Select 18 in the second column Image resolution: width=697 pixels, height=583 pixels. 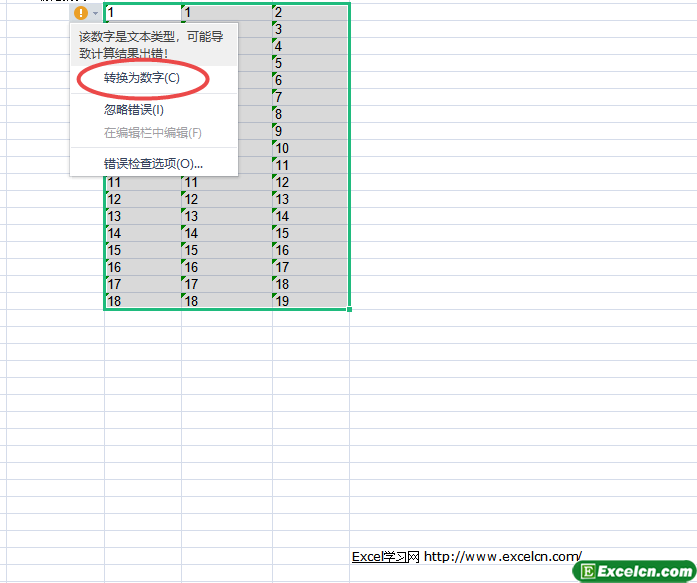point(227,301)
